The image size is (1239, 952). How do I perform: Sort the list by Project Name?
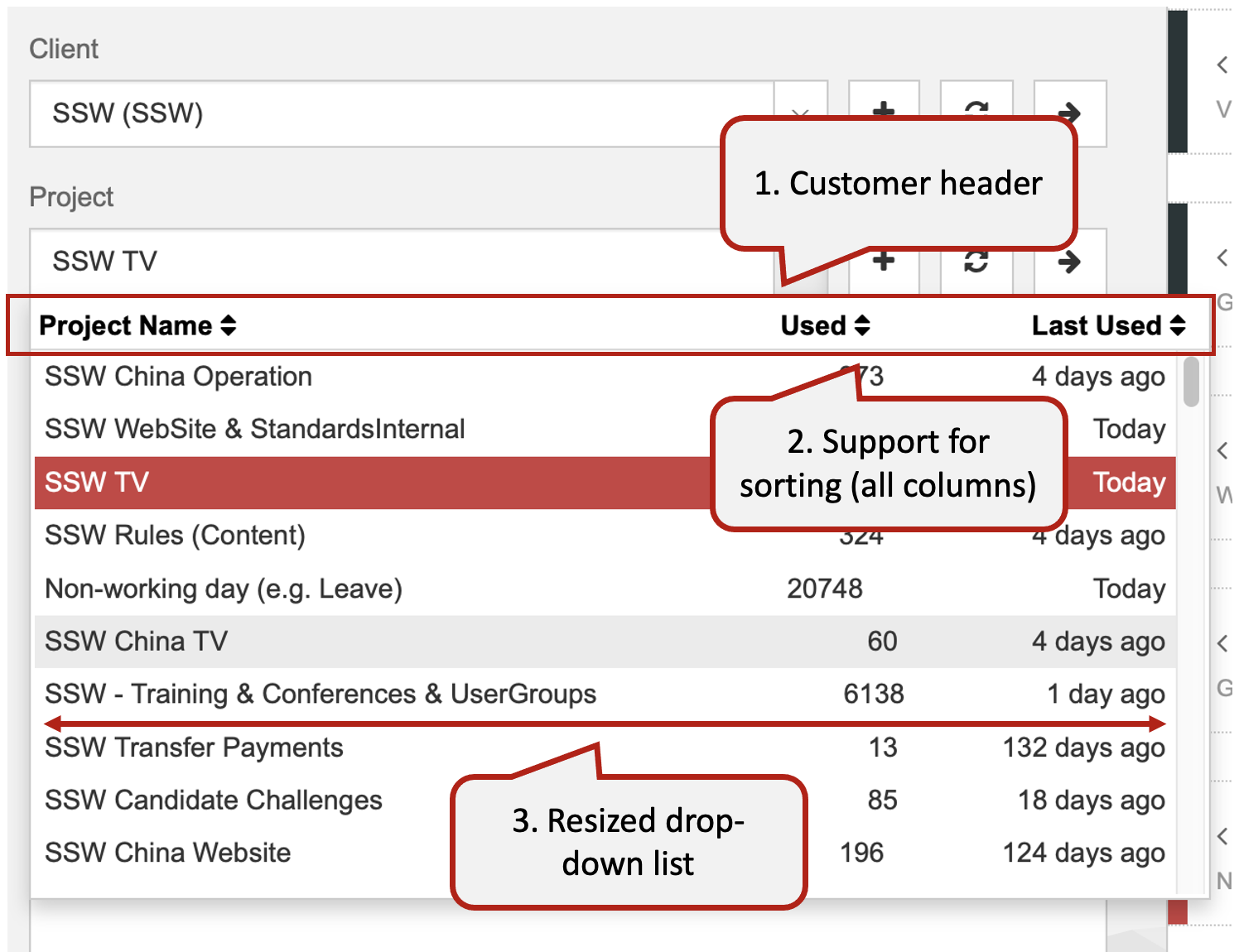coord(137,326)
